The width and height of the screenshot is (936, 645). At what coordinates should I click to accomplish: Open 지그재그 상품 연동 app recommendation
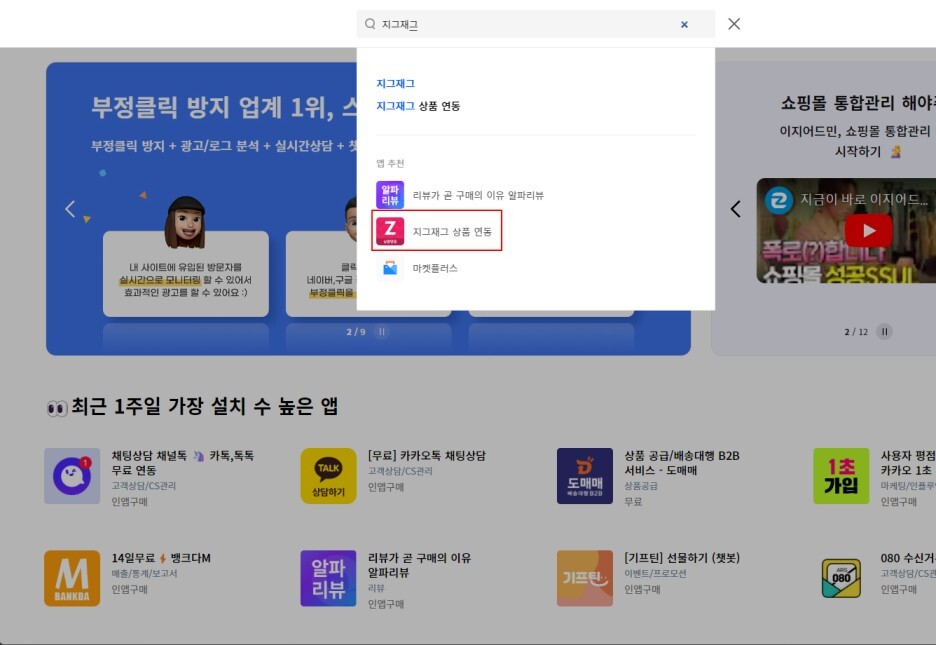point(452,232)
